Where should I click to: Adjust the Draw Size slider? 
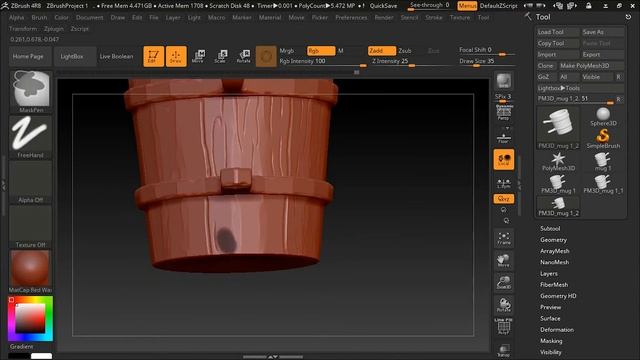pos(487,62)
